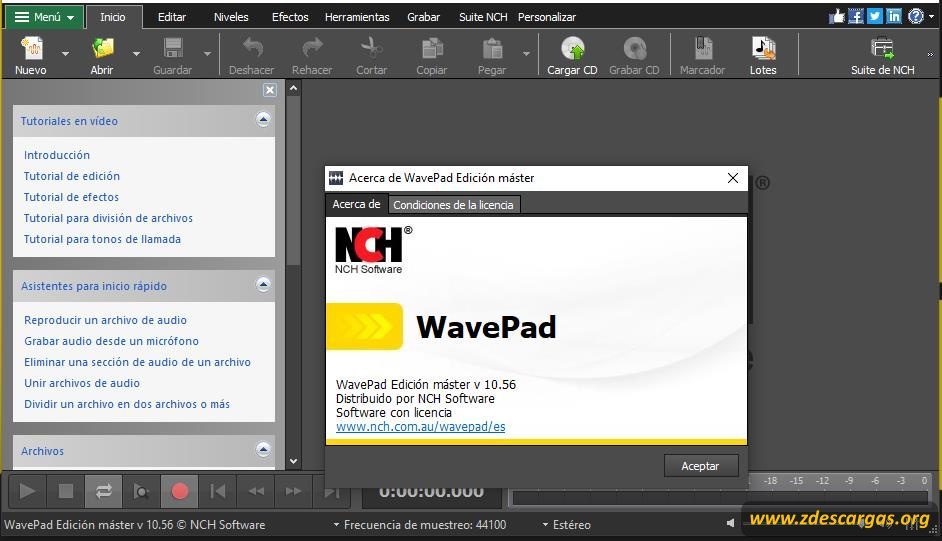
Task: Click the rewind button
Action: [256, 491]
